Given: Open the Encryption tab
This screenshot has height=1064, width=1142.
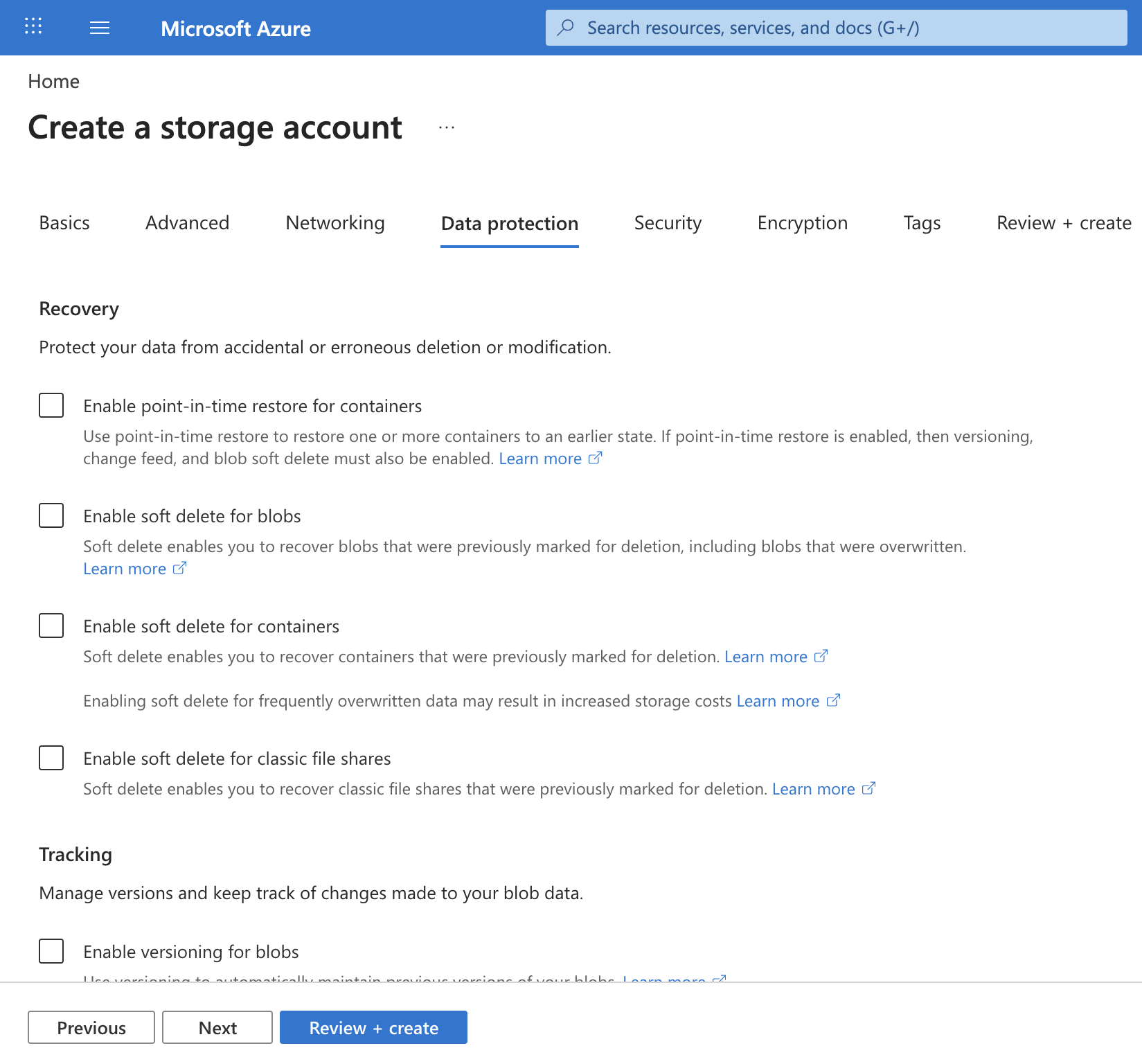Looking at the screenshot, I should 803,223.
